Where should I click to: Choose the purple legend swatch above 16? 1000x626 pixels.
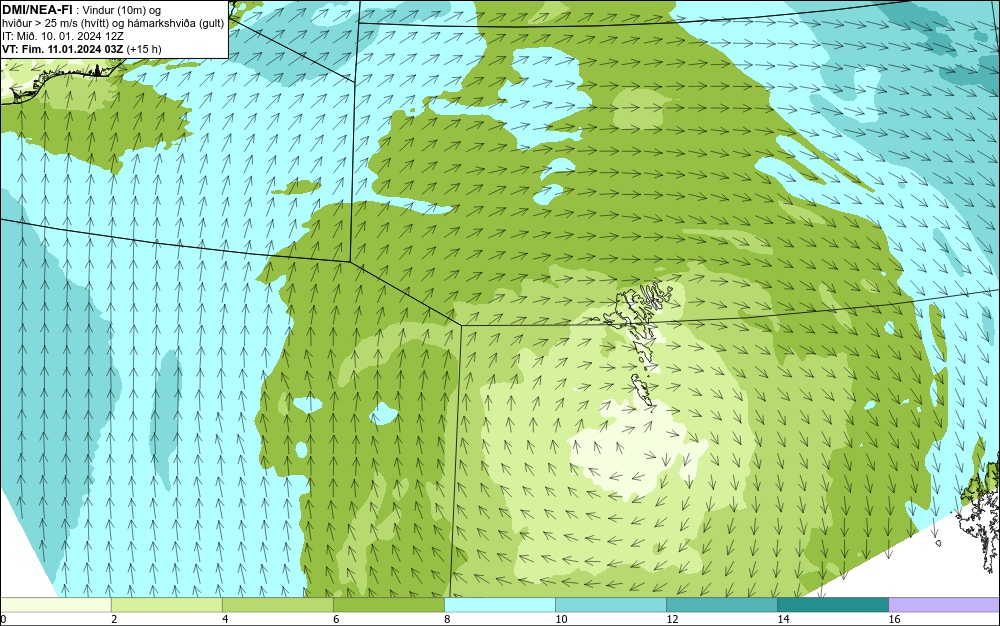pyautogui.click(x=944, y=605)
